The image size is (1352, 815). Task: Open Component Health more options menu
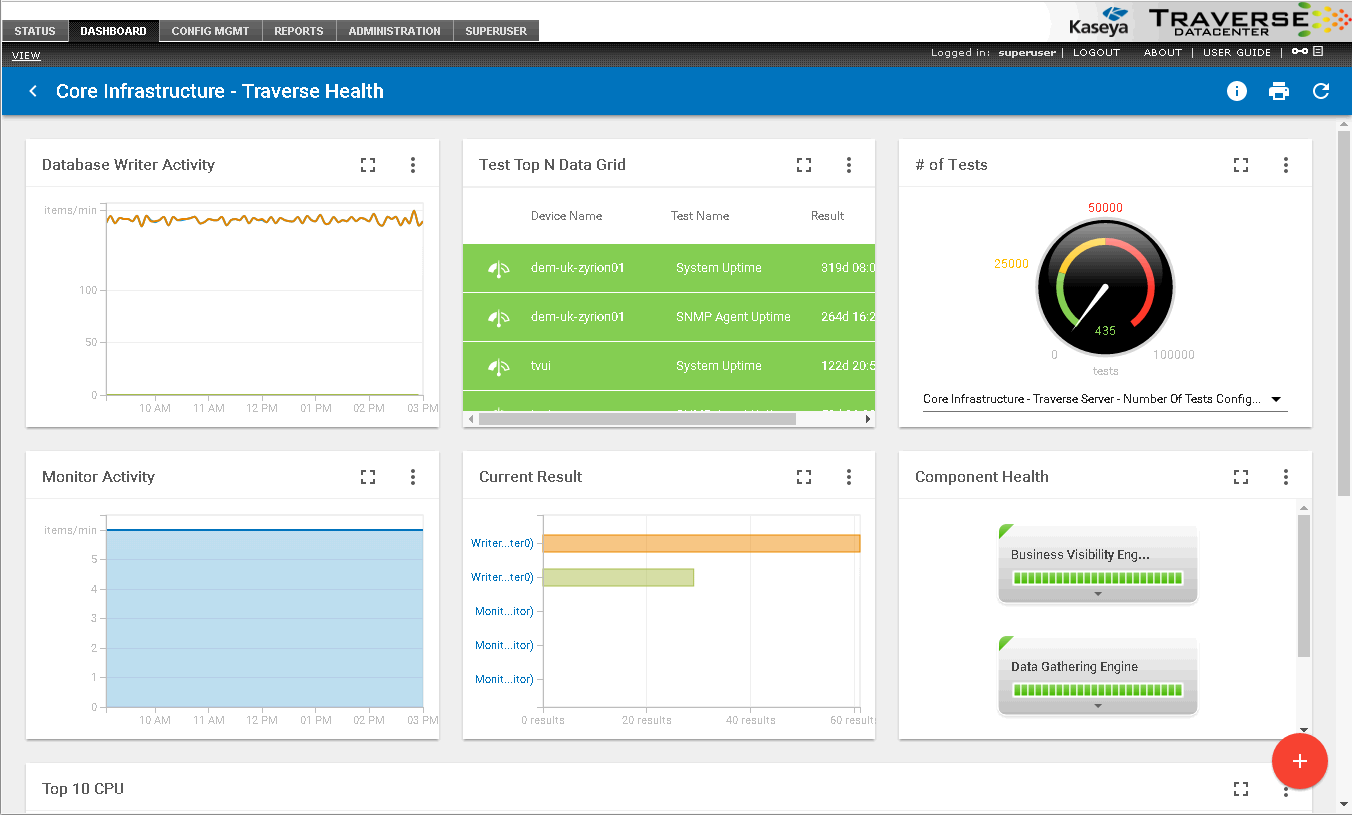(1286, 477)
